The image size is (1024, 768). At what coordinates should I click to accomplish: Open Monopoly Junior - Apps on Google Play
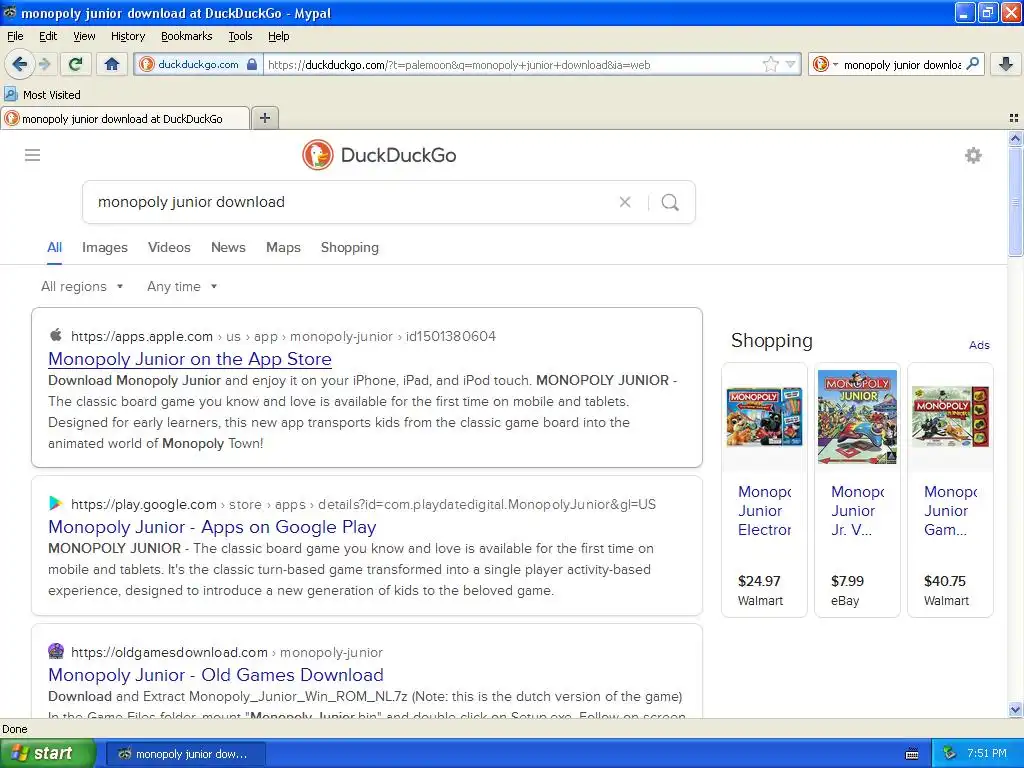tap(212, 527)
